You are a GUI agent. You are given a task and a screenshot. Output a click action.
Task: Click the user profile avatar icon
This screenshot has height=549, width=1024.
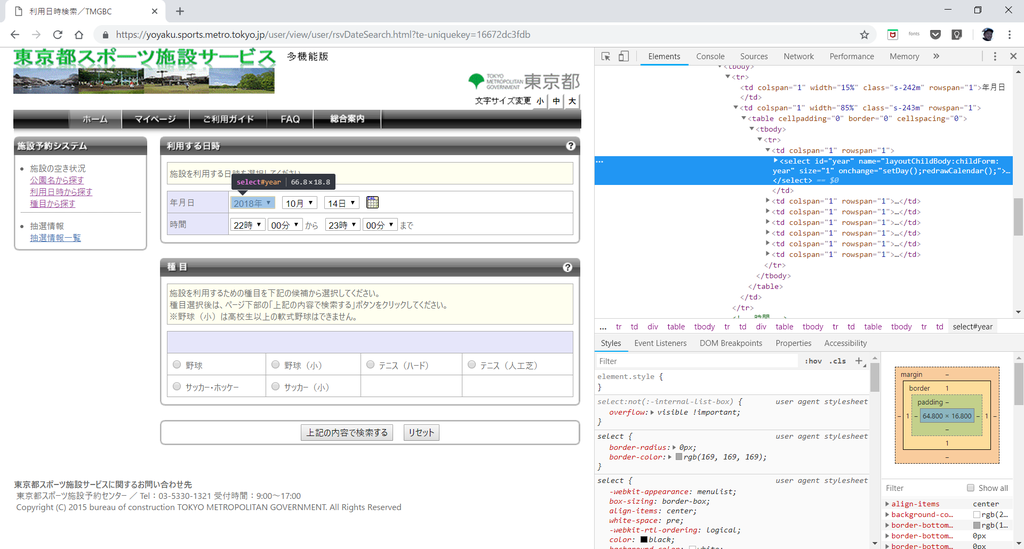click(x=987, y=35)
